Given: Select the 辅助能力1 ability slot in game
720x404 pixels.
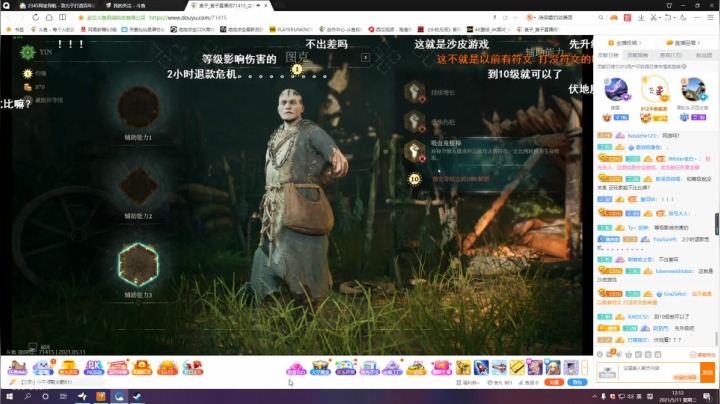Looking at the screenshot, I should (x=138, y=107).
